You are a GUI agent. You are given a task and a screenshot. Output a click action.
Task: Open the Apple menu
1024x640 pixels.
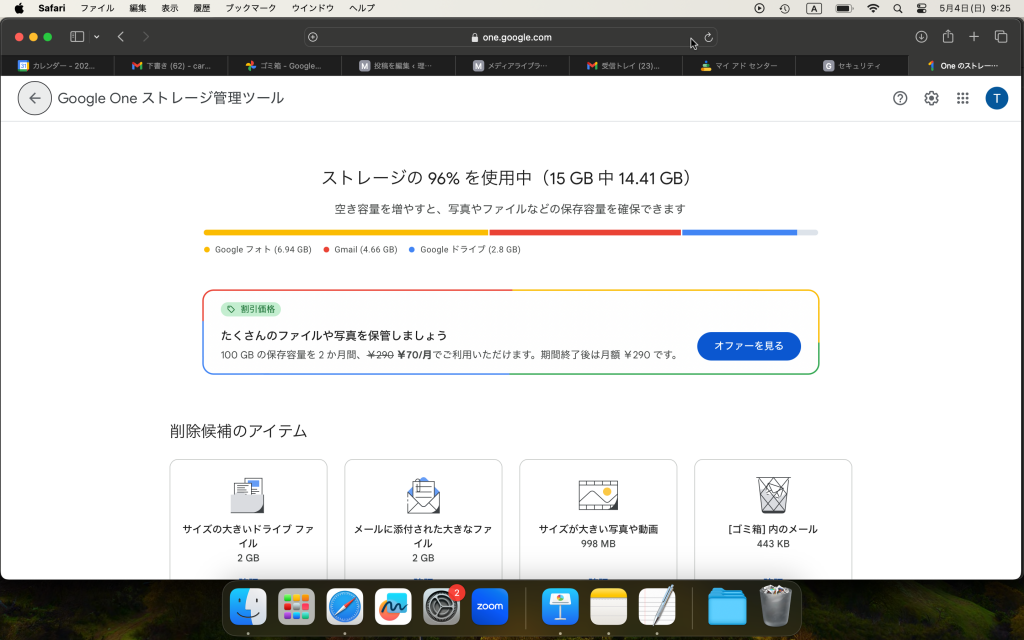click(20, 8)
